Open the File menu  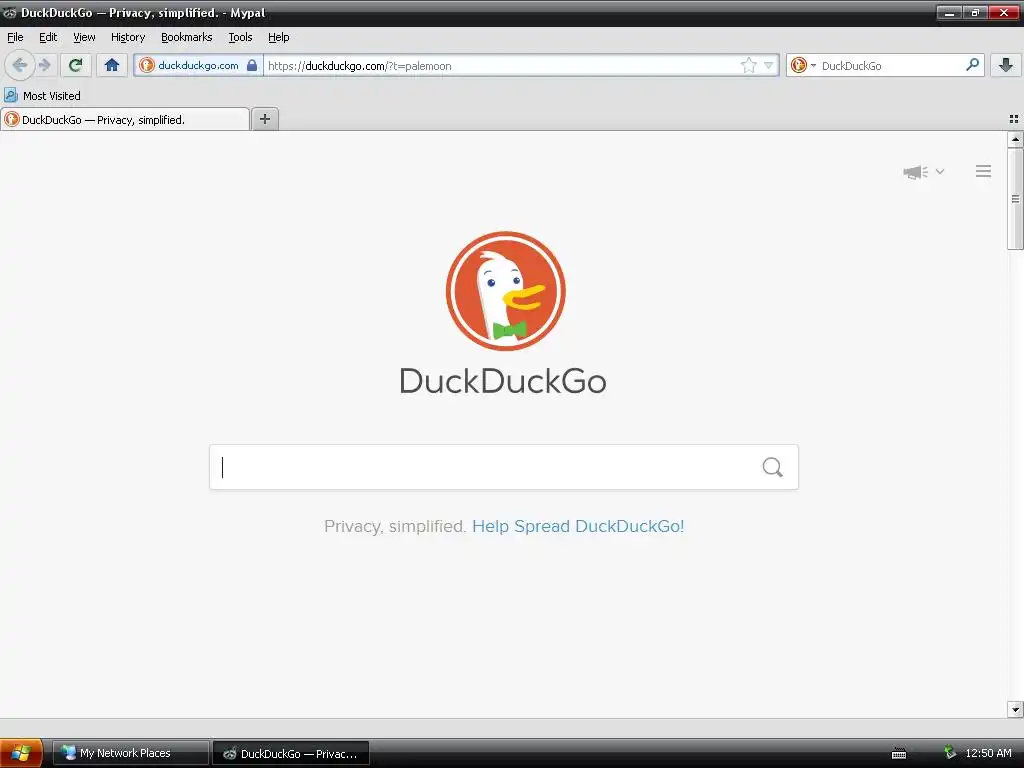click(15, 37)
